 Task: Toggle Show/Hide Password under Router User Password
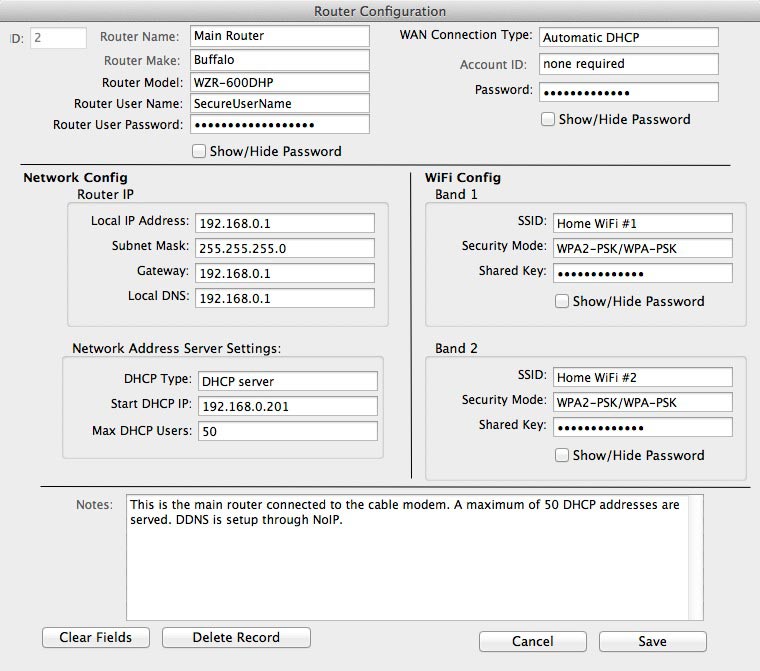(199, 152)
